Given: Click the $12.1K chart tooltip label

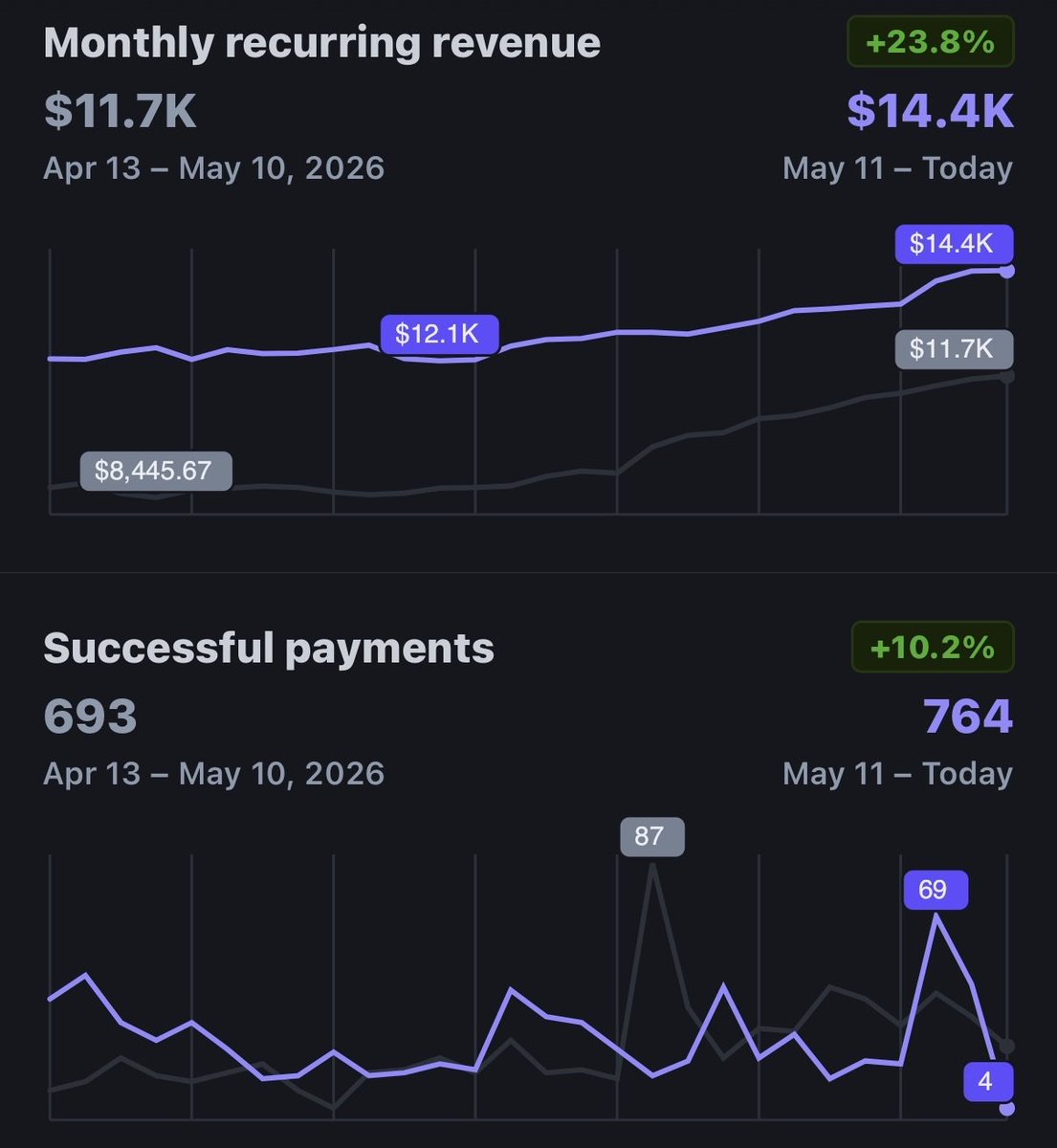Looking at the screenshot, I should point(439,334).
